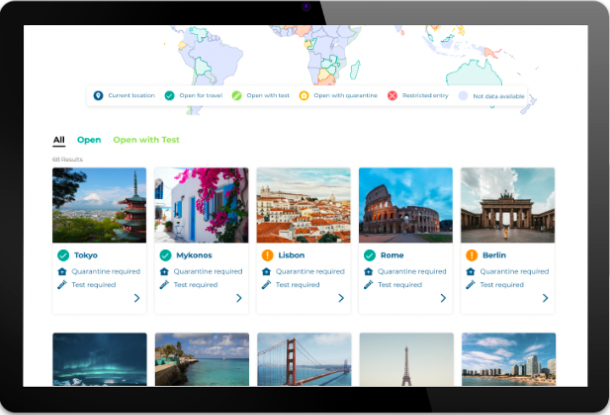Click the Lisbon orange warning status icon

pyautogui.click(x=267, y=255)
